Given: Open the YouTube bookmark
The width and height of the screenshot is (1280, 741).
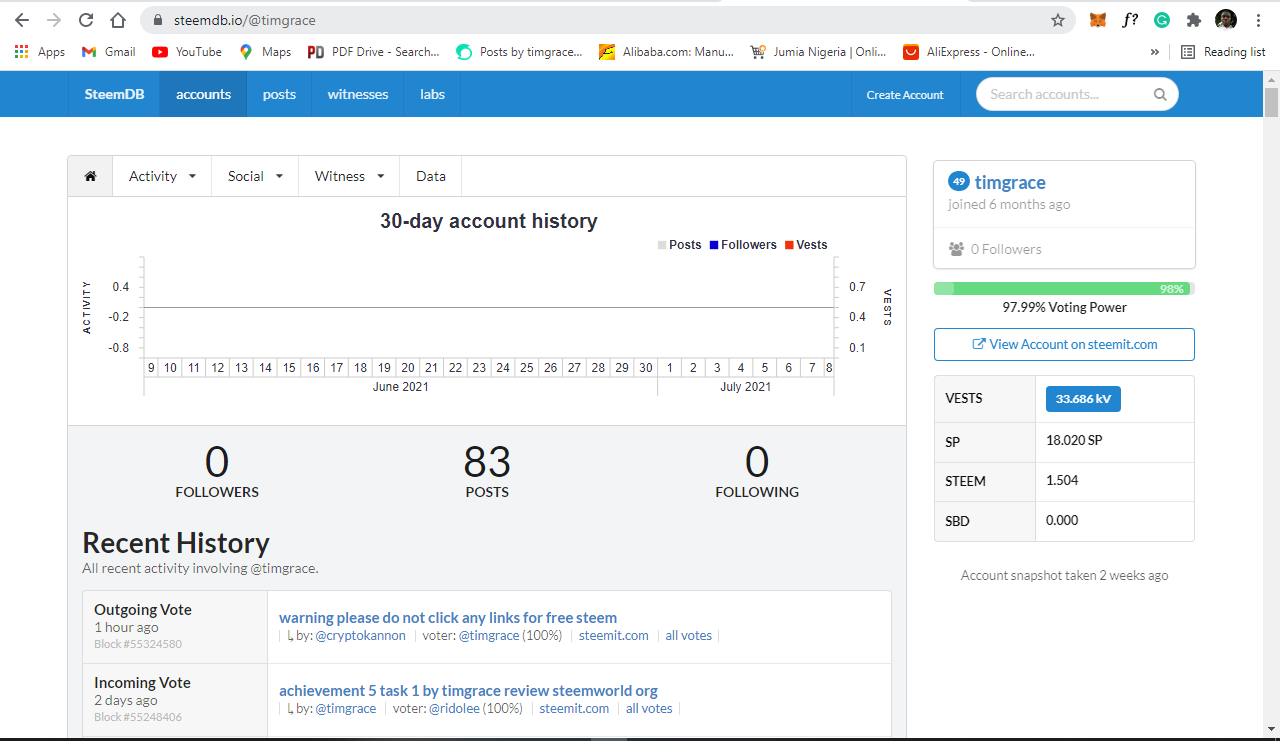Looking at the screenshot, I should click(x=187, y=52).
